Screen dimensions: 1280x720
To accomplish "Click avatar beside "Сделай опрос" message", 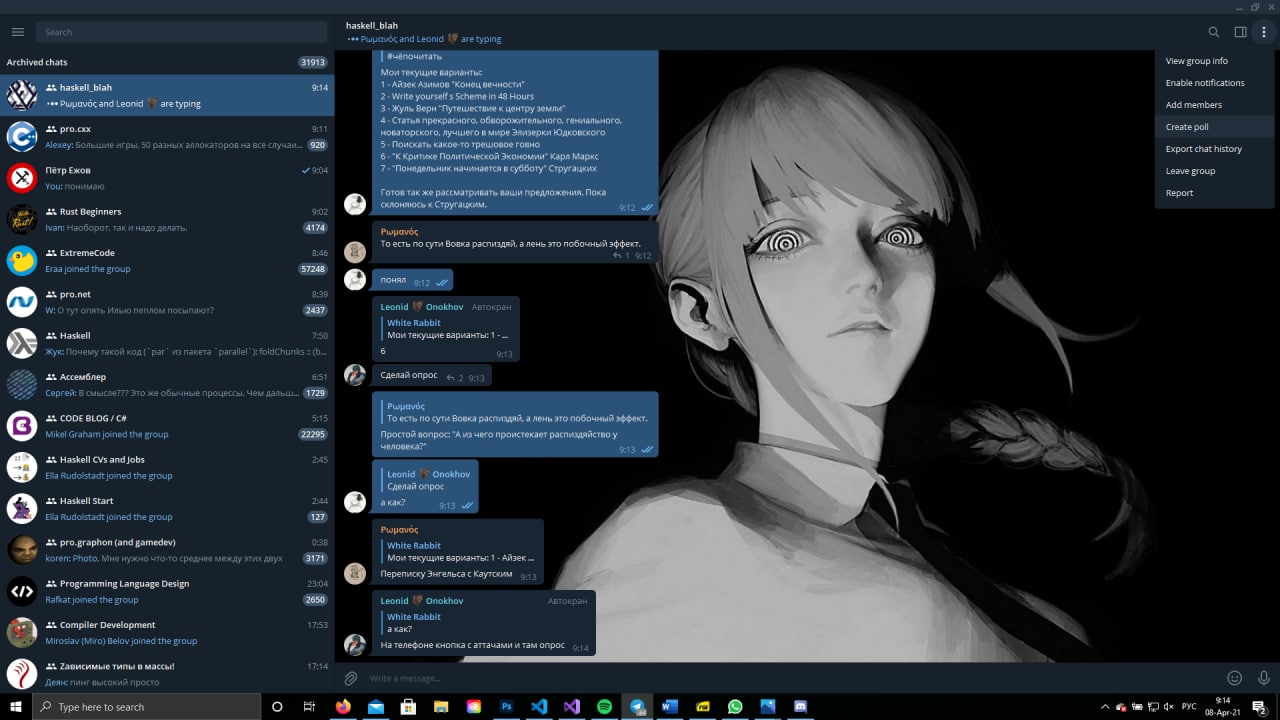I will click(355, 375).
